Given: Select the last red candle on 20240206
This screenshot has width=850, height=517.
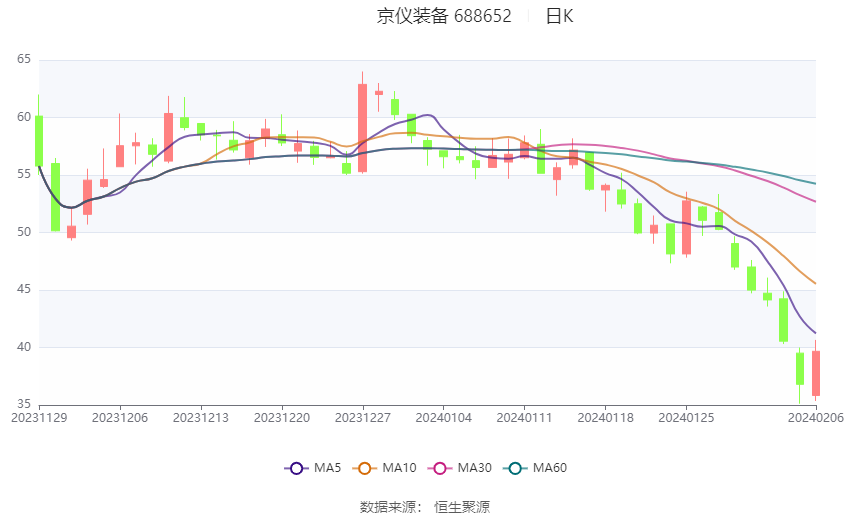Looking at the screenshot, I should 816,373.
